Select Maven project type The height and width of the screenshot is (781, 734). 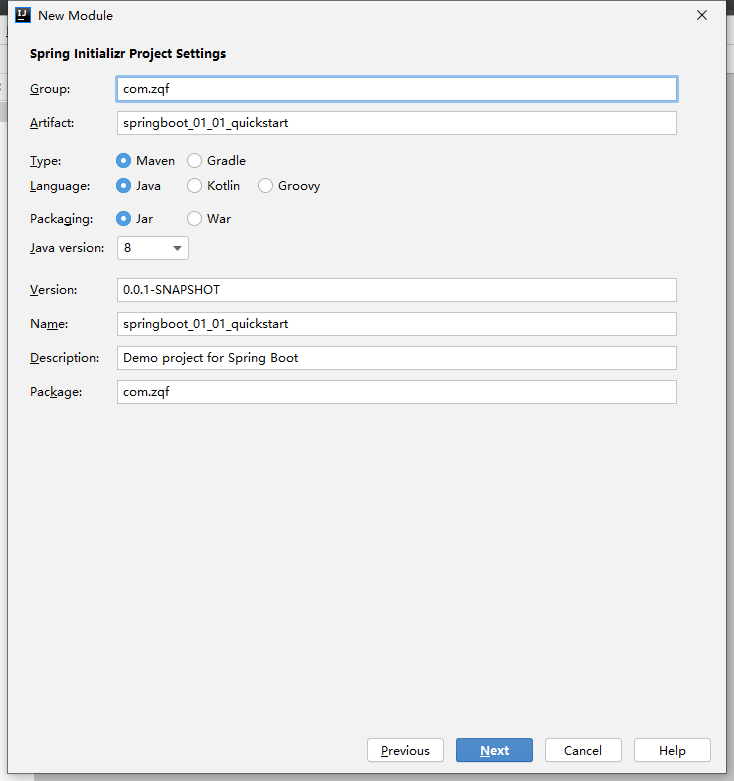(x=145, y=161)
